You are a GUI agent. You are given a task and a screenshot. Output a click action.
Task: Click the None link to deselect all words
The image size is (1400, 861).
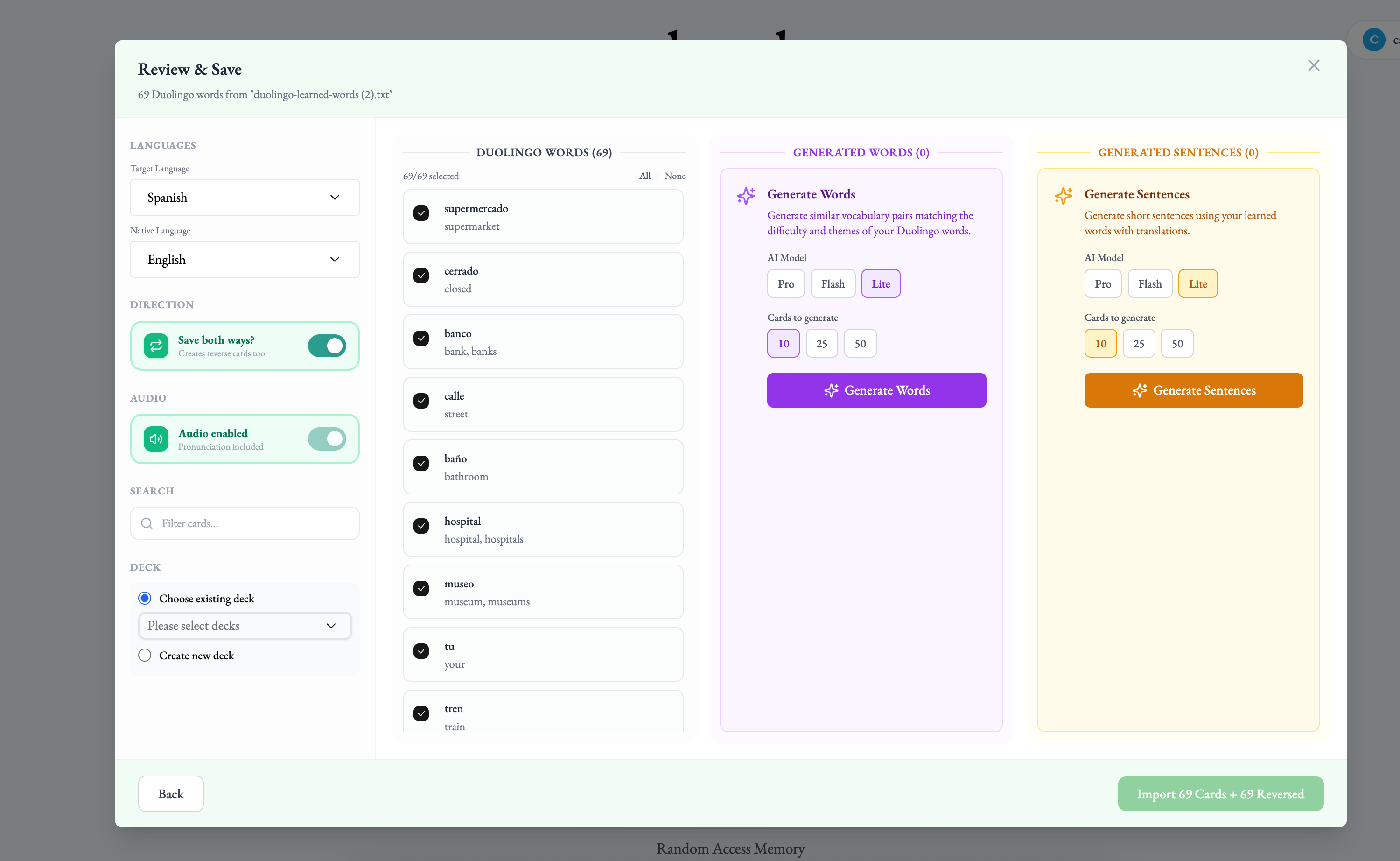coord(674,176)
